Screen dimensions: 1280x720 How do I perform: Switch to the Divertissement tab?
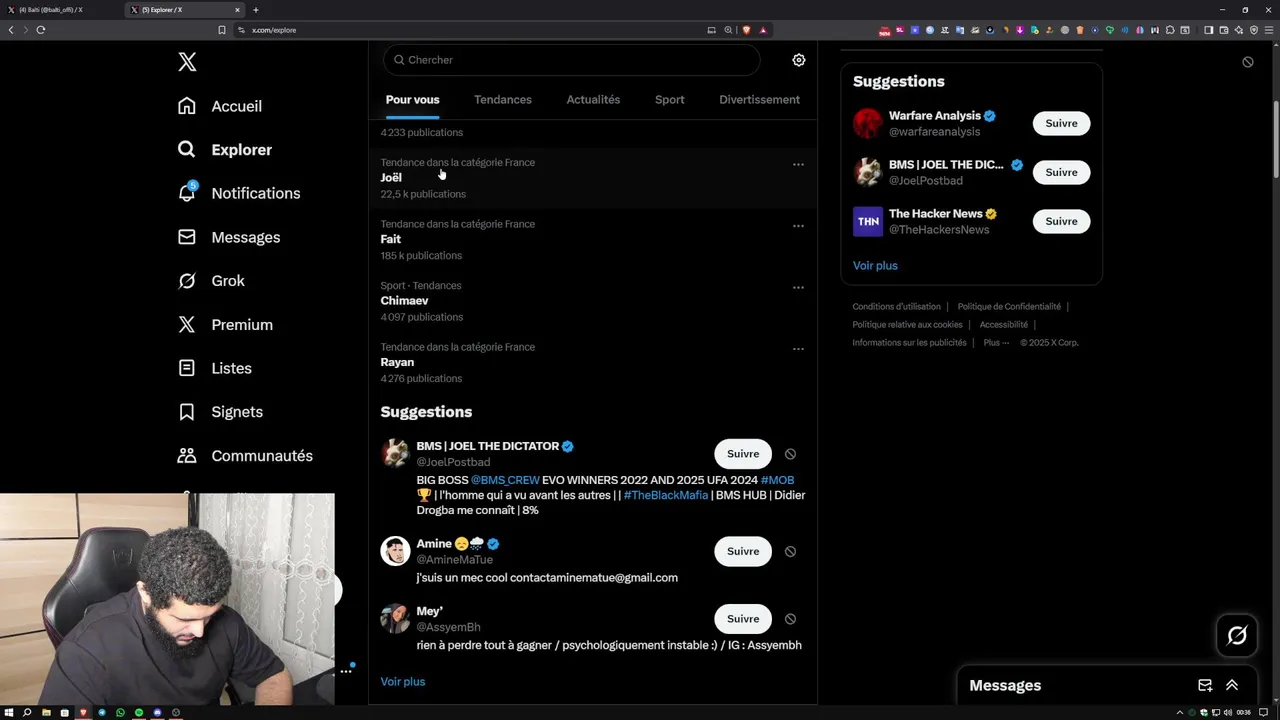[x=759, y=100]
